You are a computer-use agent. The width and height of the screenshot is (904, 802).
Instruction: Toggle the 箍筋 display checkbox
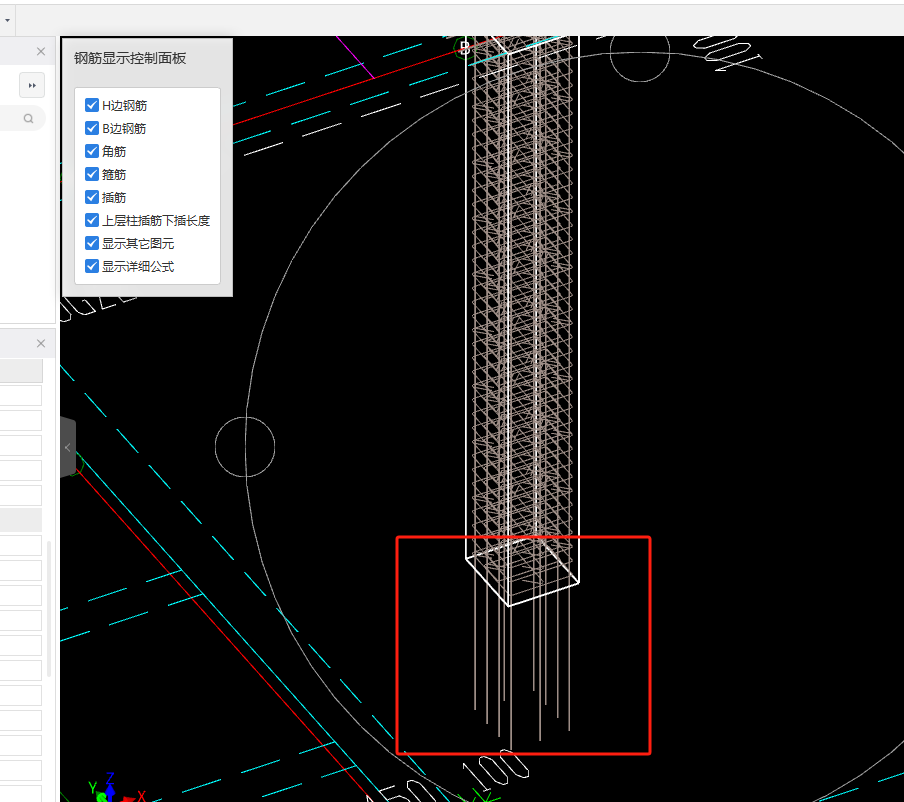(92, 174)
